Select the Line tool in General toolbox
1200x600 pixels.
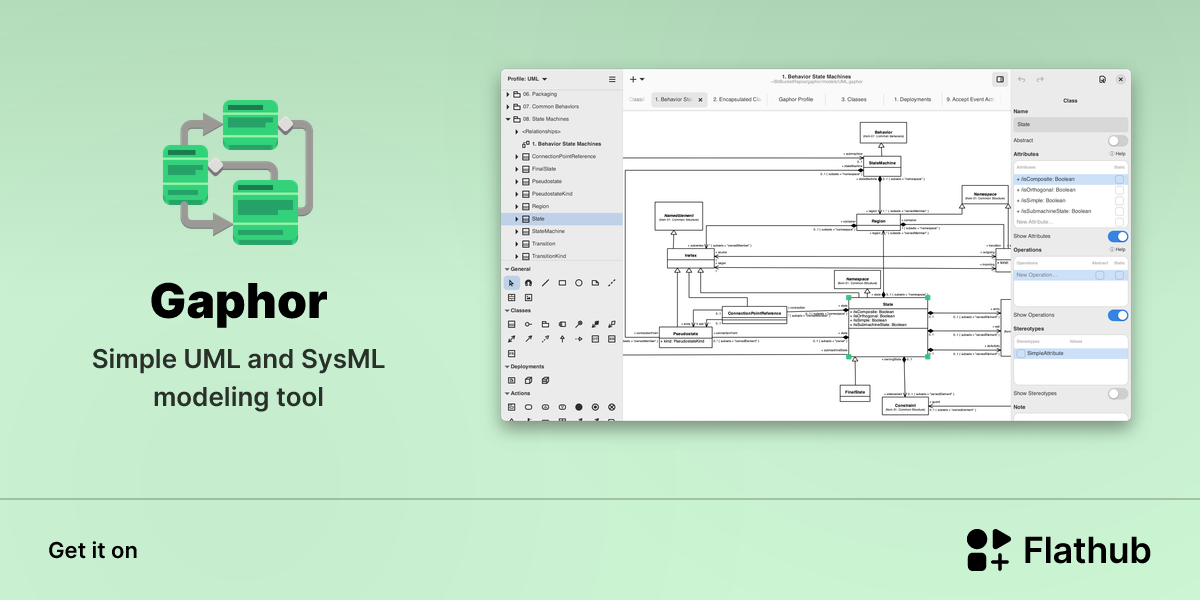pyautogui.click(x=545, y=283)
